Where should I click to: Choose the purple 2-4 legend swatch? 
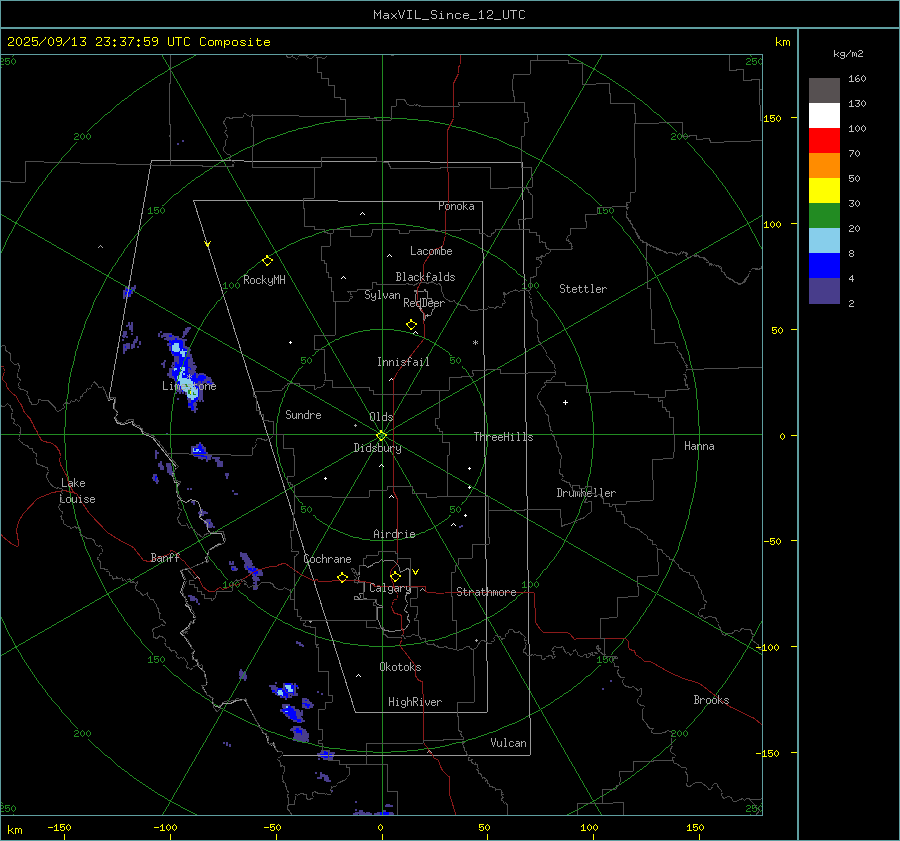[x=824, y=290]
